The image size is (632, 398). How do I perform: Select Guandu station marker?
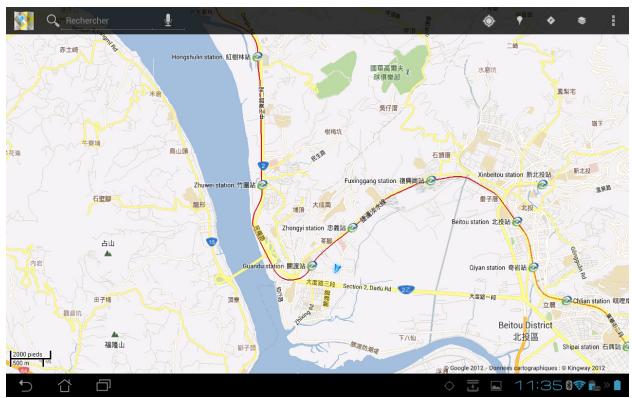[x=312, y=266]
